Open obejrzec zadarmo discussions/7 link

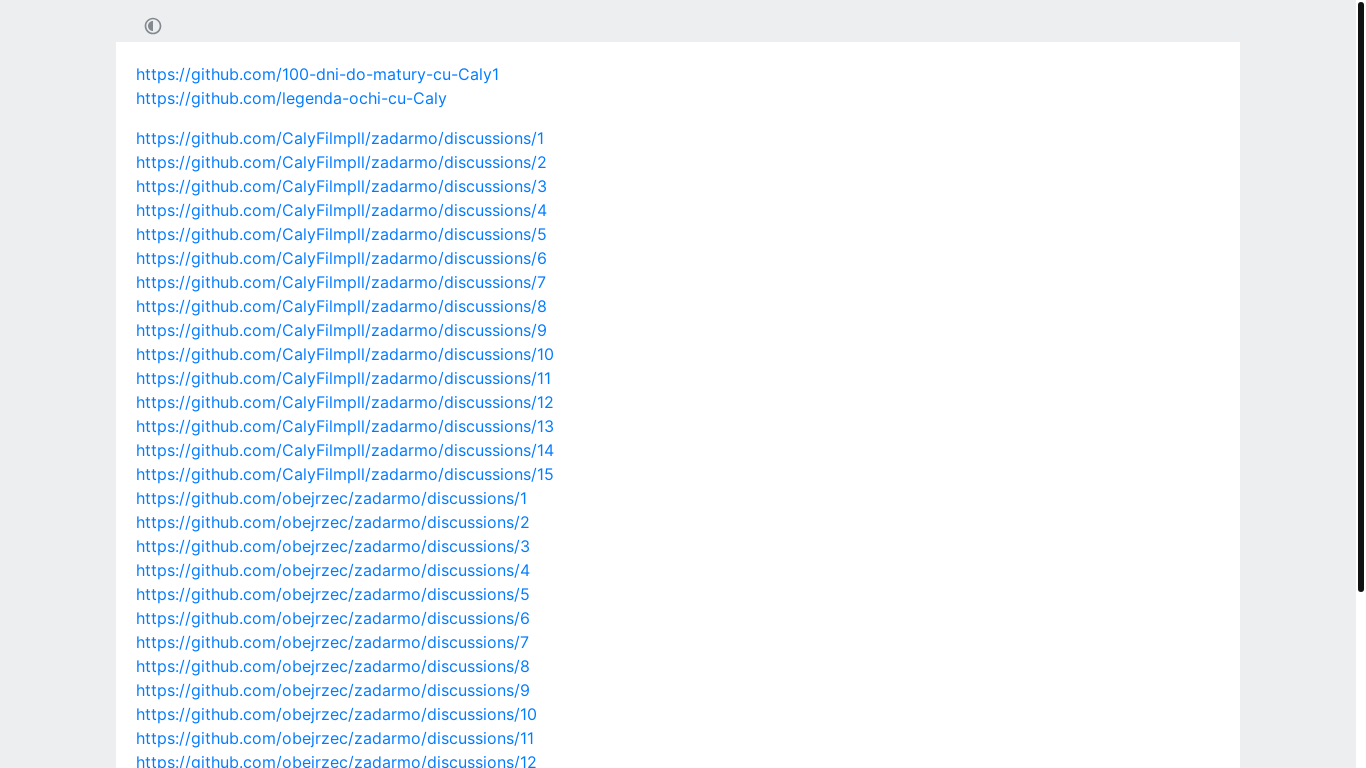332,642
